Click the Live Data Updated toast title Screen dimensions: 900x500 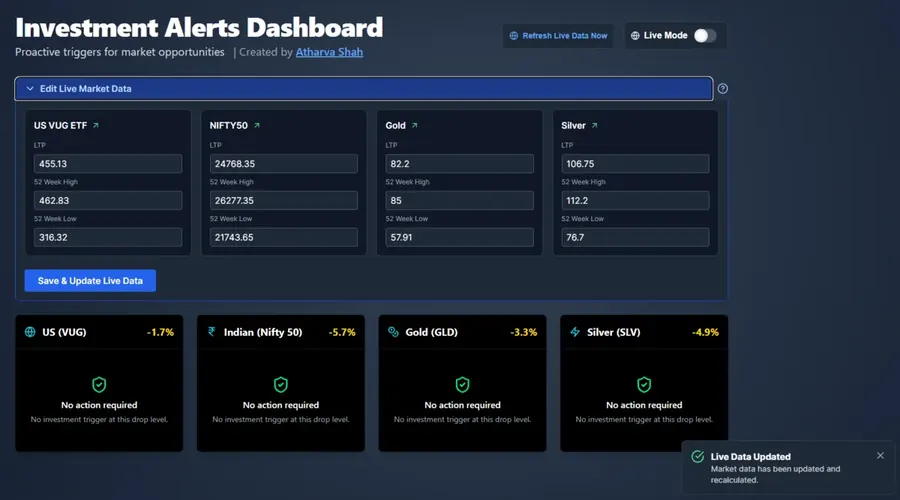point(750,457)
